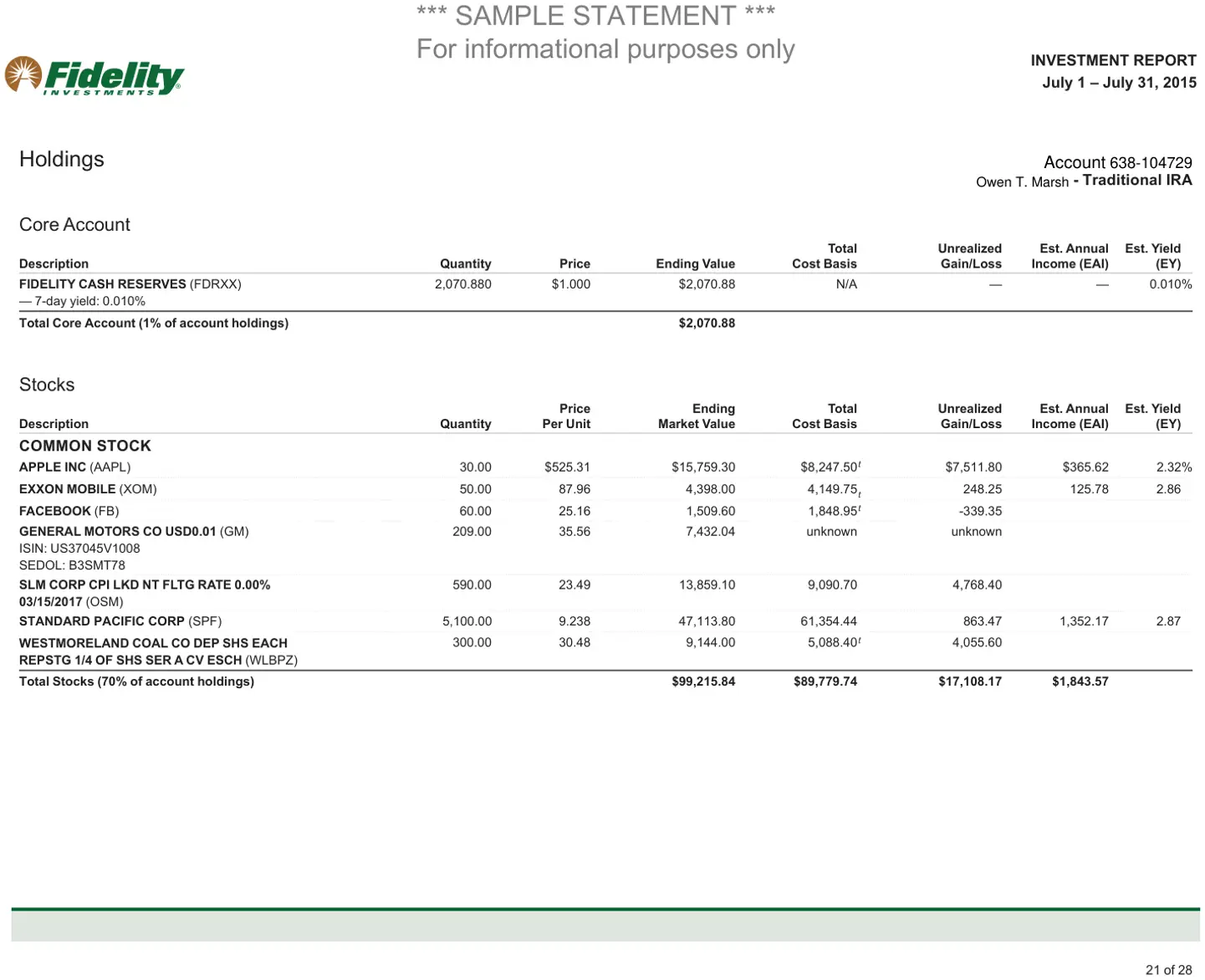Click the 7-day yield: 0.010% line
Image resolution: width=1205 pixels, height=980 pixels.
tap(82, 301)
